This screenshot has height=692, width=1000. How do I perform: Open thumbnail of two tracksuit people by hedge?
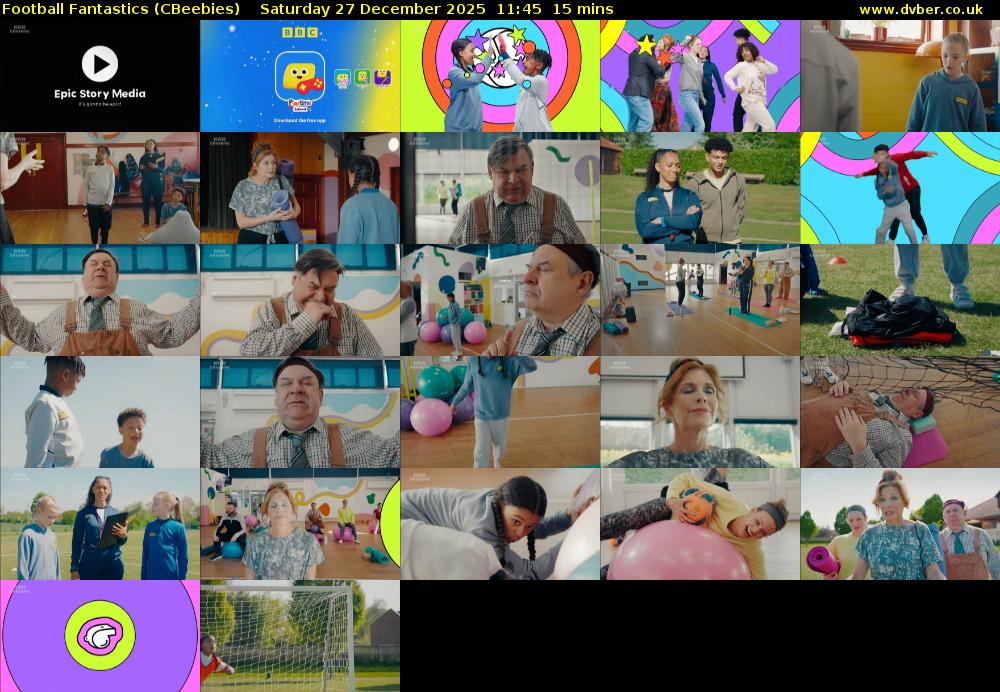pyautogui.click(x=700, y=188)
